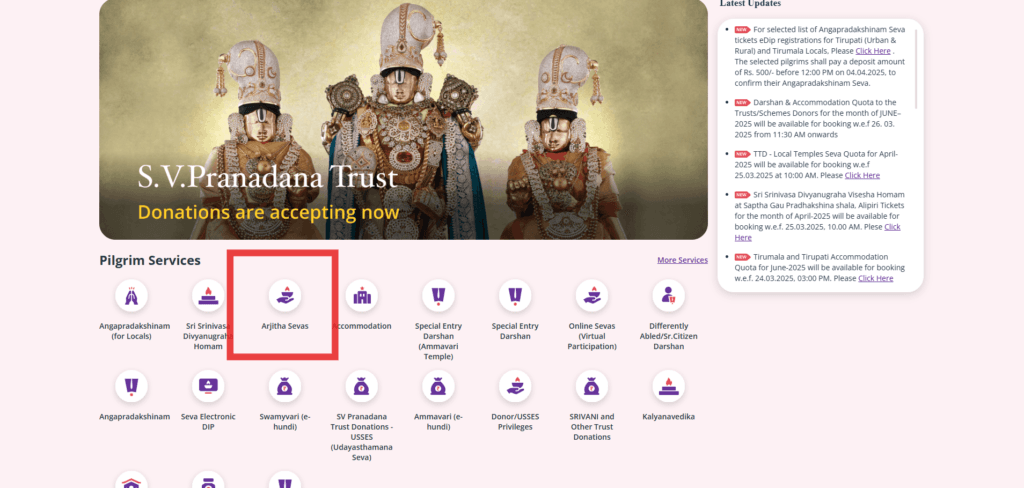
Task: Click the Latest Updates panel scrollbar
Action: click(916, 69)
